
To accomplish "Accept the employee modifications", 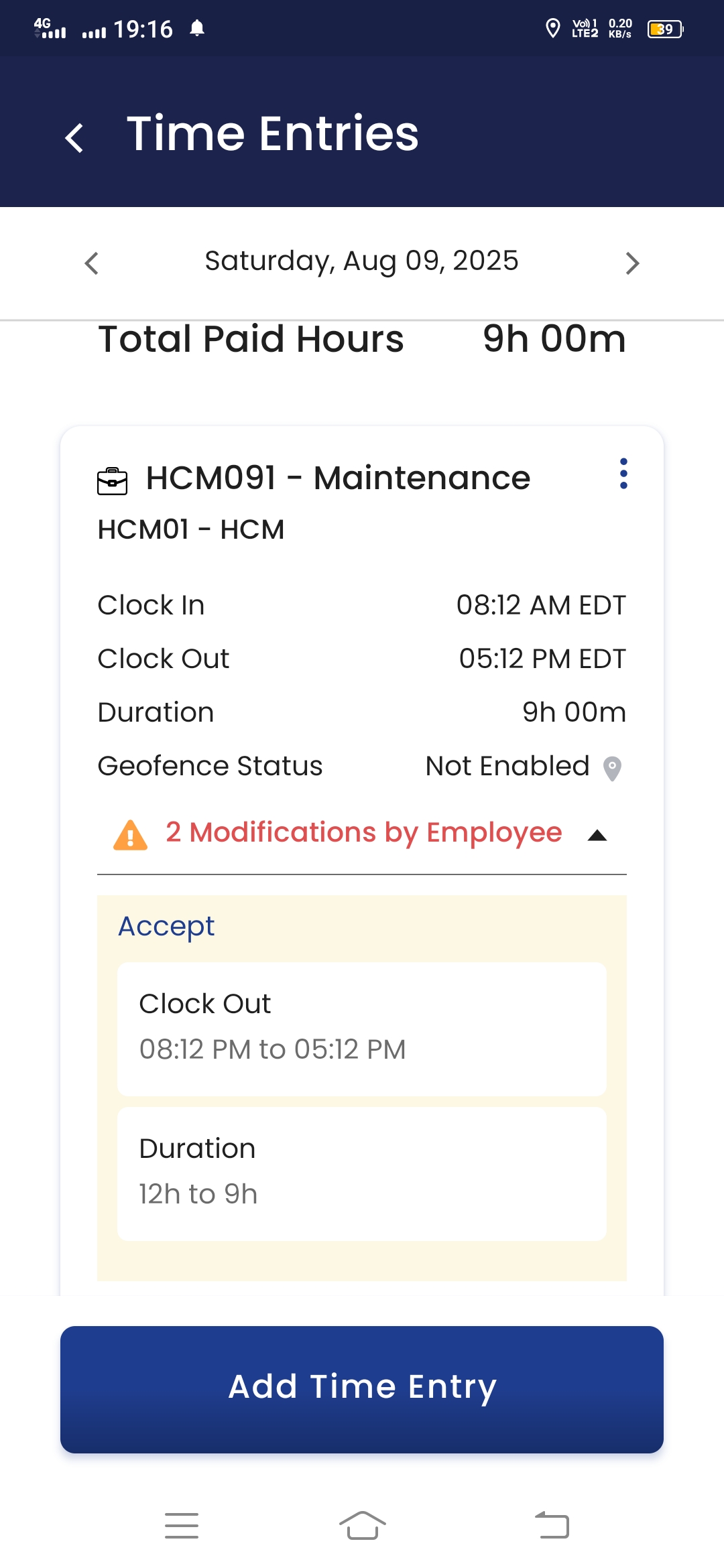I will tap(166, 927).
